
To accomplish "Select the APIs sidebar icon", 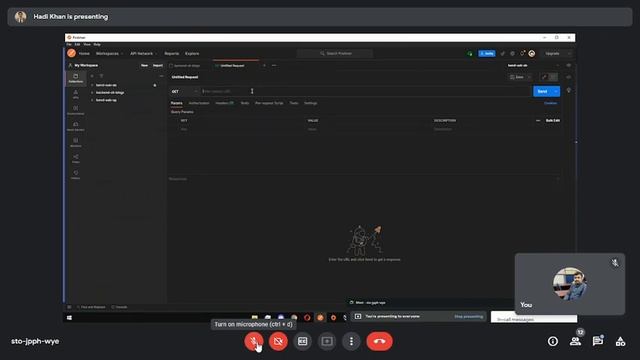I will click(x=76, y=94).
